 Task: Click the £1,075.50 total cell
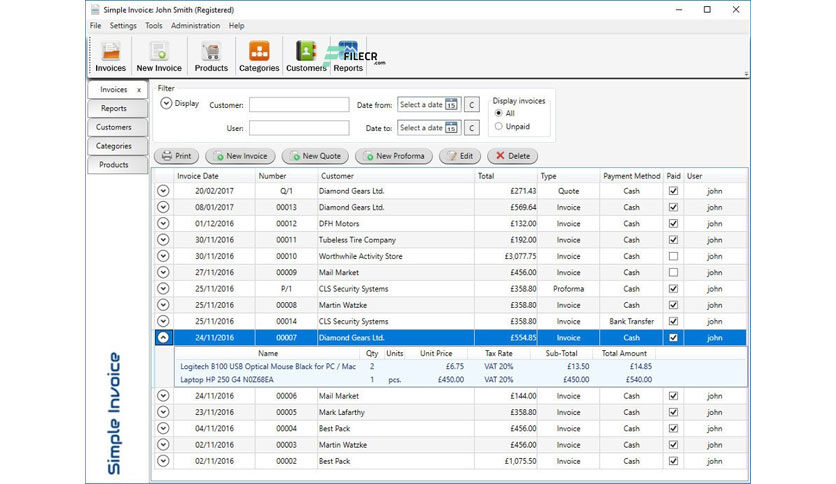(506, 461)
